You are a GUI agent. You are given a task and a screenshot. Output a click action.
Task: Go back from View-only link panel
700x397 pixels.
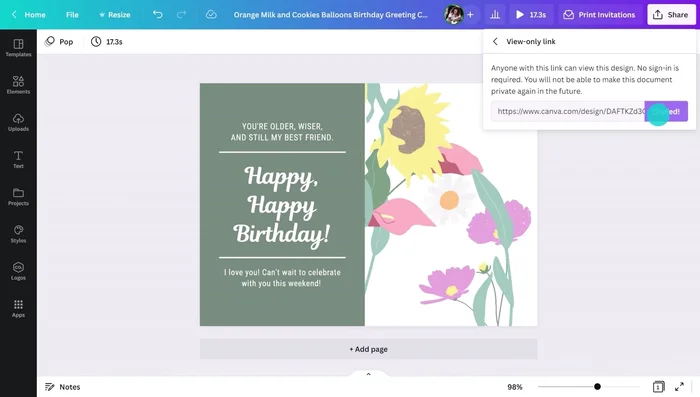pyautogui.click(x=495, y=42)
